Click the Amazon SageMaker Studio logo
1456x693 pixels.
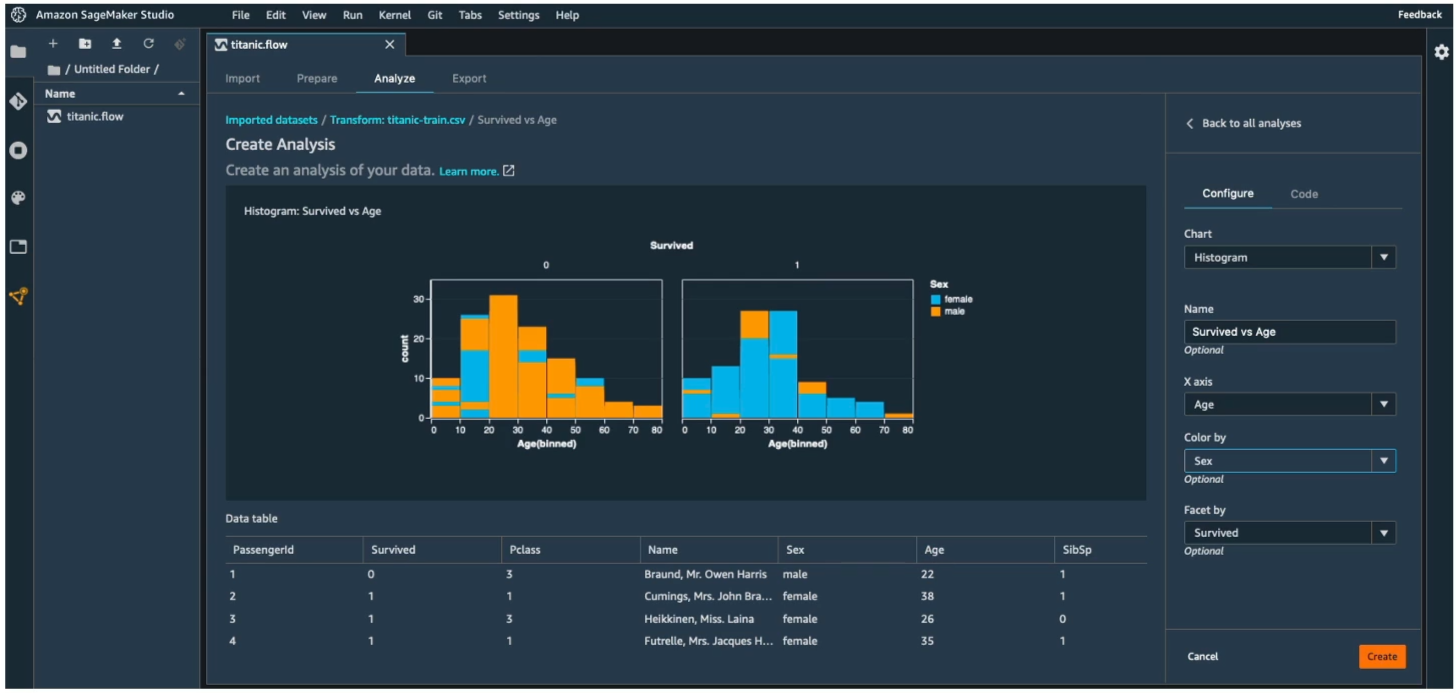click(x=18, y=15)
